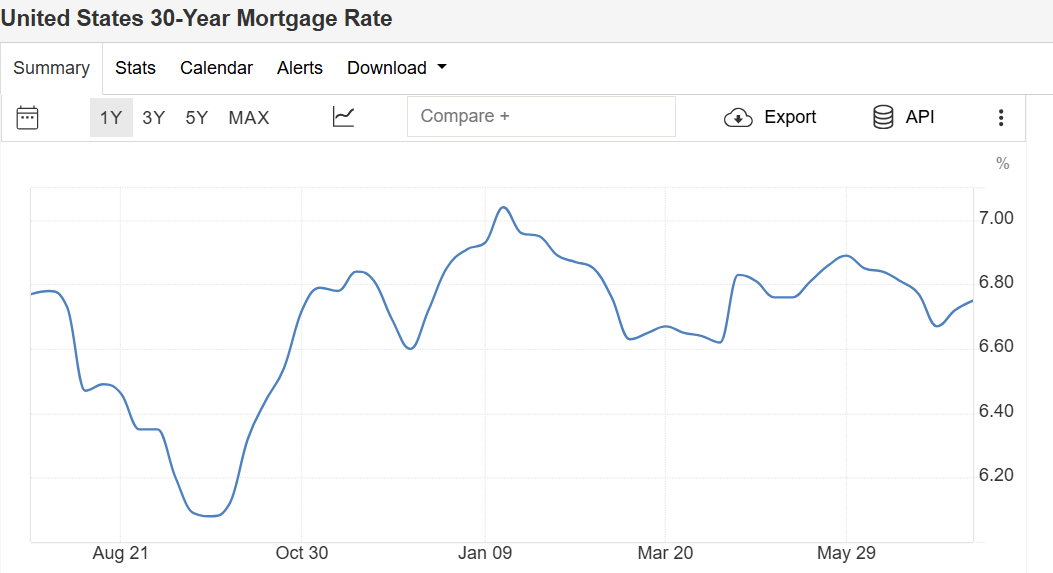The height and width of the screenshot is (573, 1053).
Task: Click the United States 30-Year Mortgage Rate title
Action: pos(196,19)
